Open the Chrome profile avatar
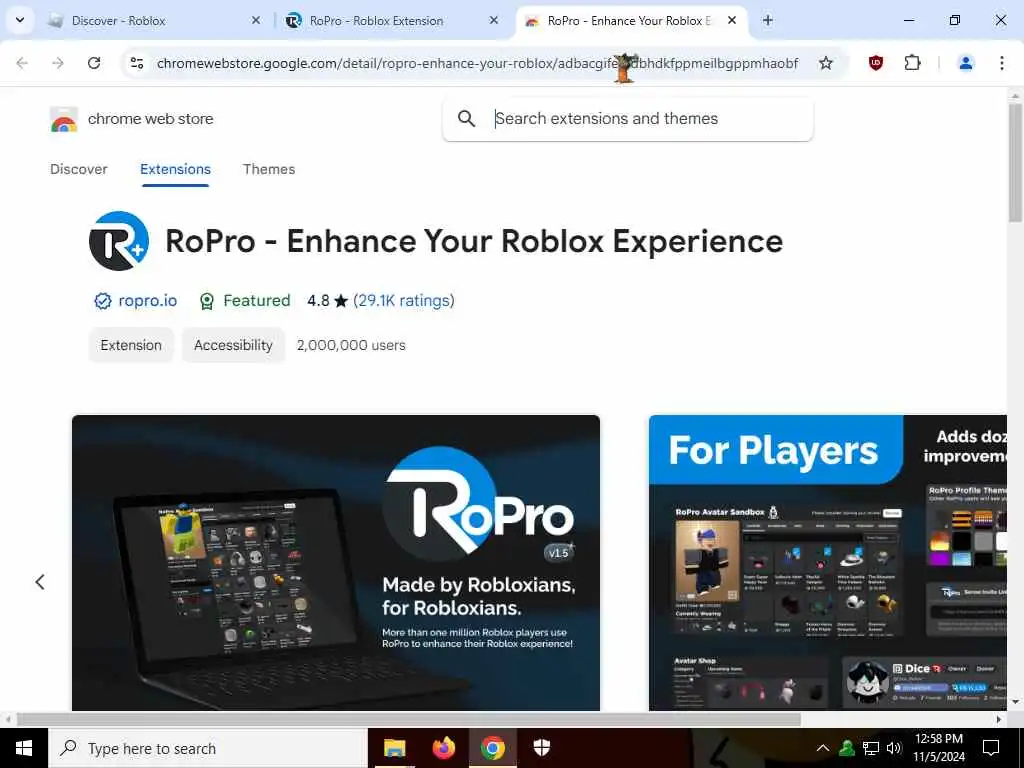Viewport: 1024px width, 768px height. (x=965, y=63)
